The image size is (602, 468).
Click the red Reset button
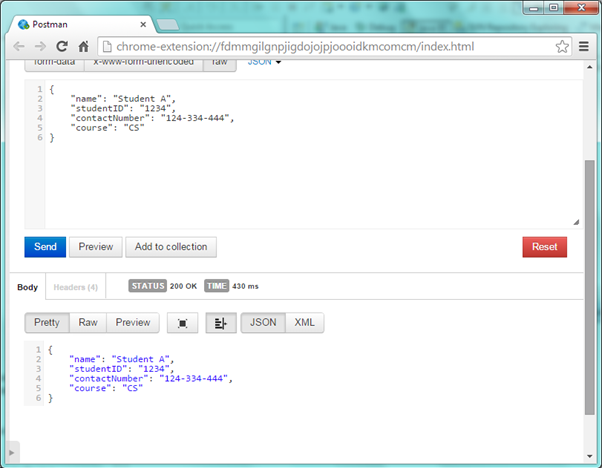coord(544,247)
